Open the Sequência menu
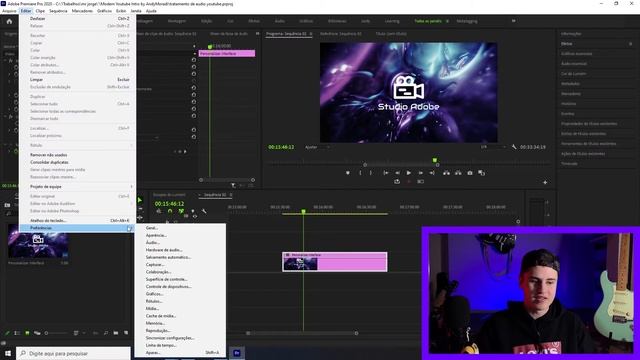640x360 pixels. pyautogui.click(x=58, y=11)
